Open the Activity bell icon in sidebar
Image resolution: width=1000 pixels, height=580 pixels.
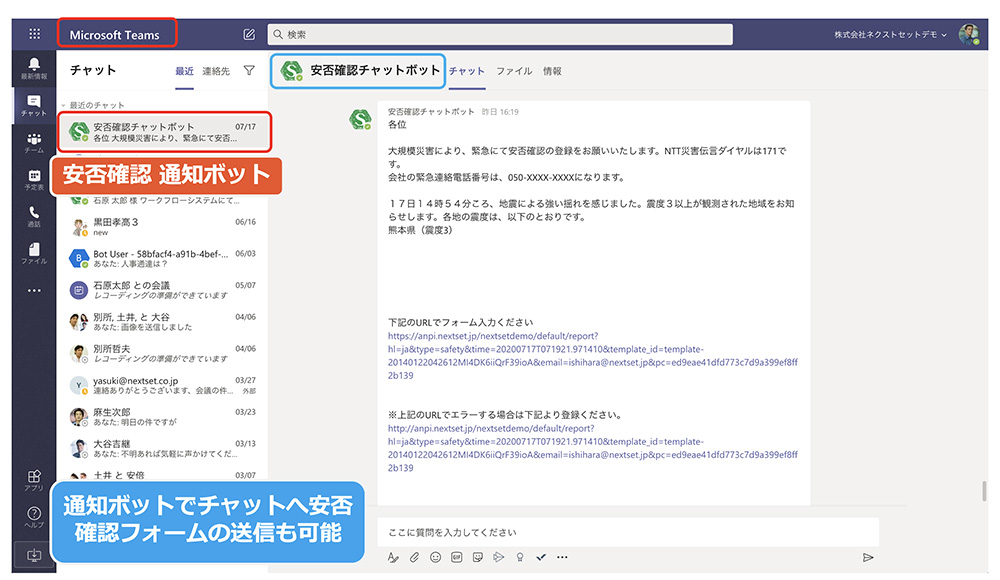pos(34,68)
